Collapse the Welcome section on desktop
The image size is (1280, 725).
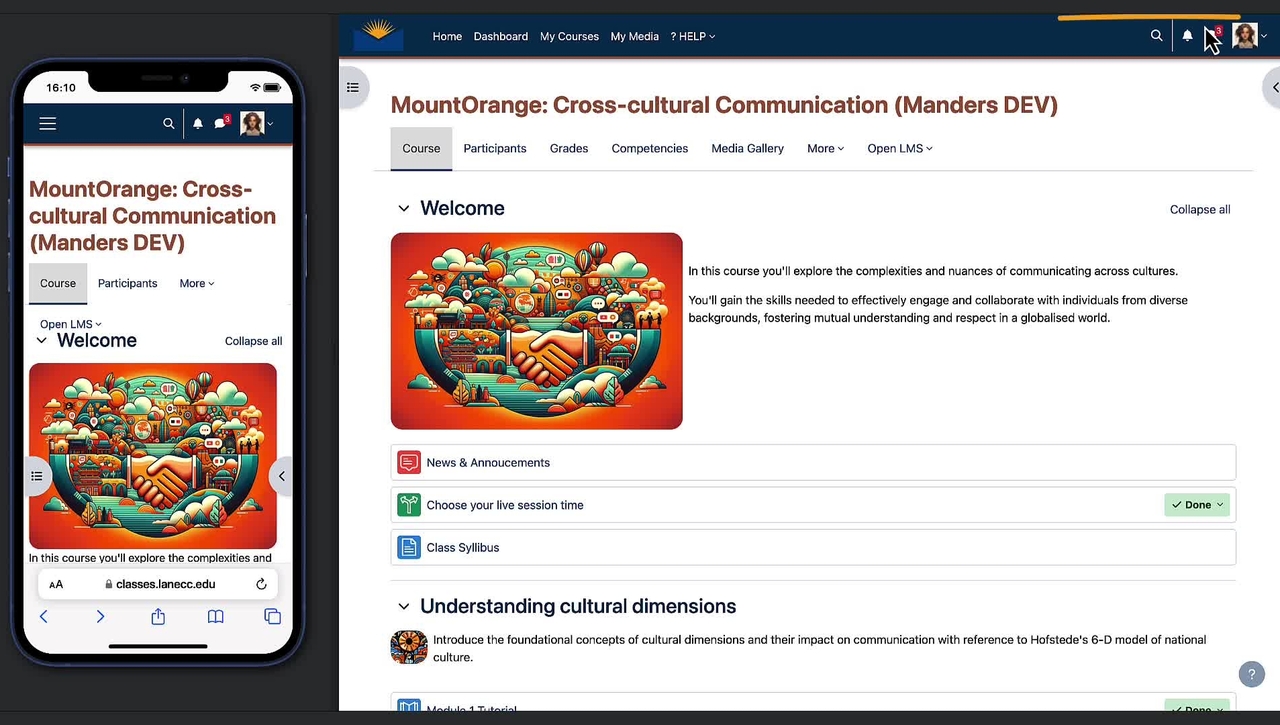(x=403, y=209)
